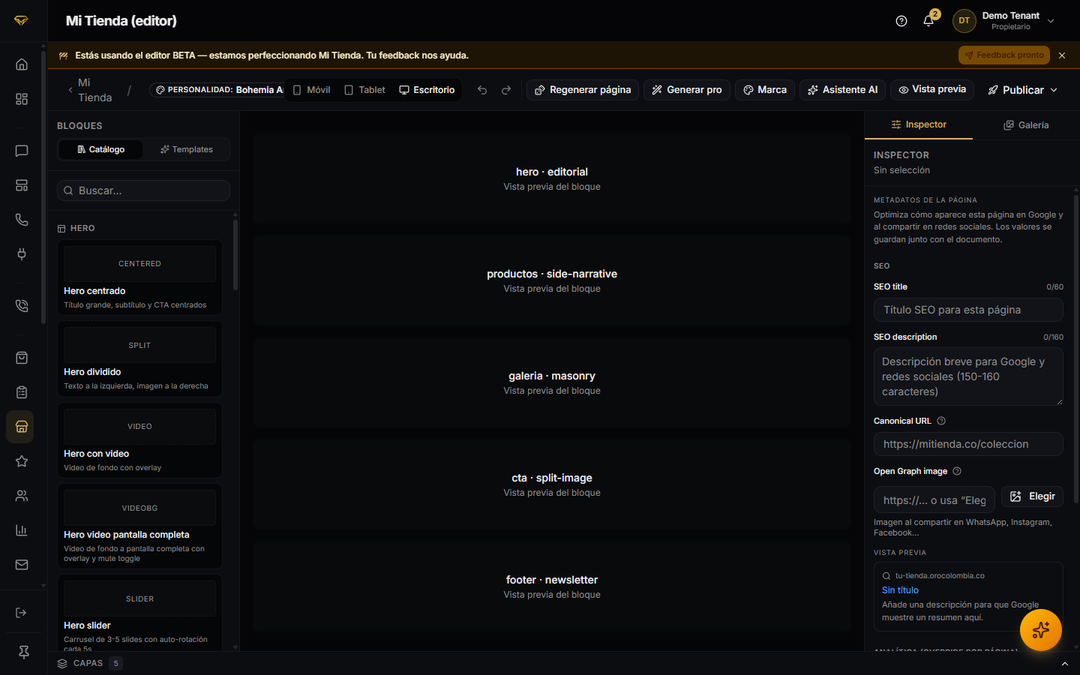
Task: Select the productos · side-narrative block
Action: pyautogui.click(x=551, y=280)
